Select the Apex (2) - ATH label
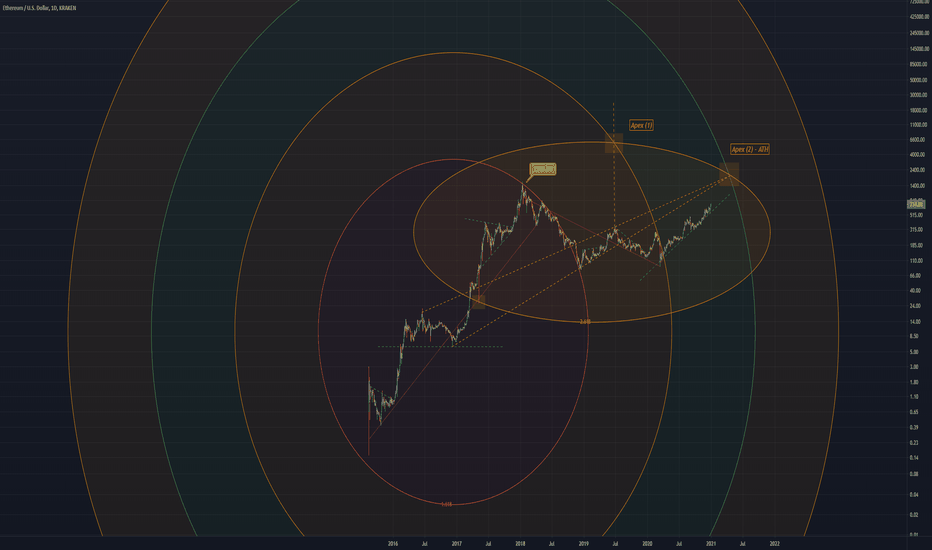Viewport: 932px width, 550px height. click(750, 149)
